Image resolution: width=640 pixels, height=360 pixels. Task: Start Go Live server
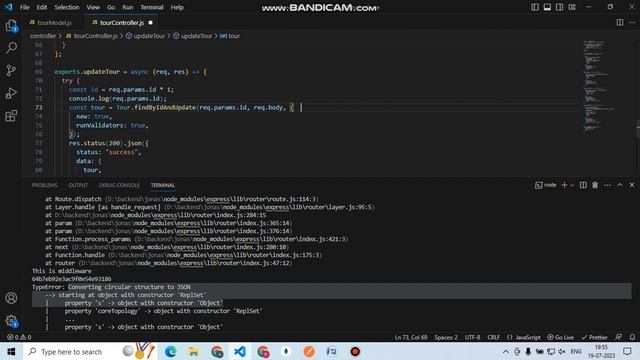point(560,337)
